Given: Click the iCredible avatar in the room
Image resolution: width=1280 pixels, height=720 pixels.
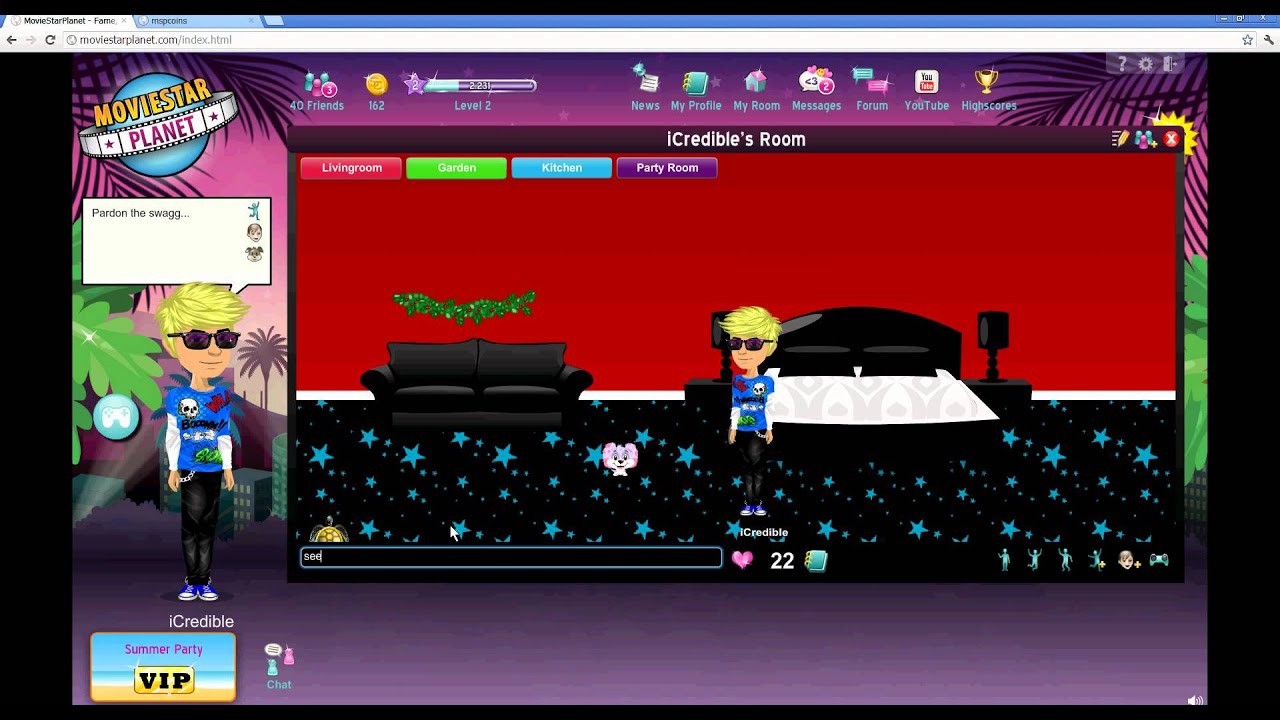Looking at the screenshot, I should [x=752, y=412].
